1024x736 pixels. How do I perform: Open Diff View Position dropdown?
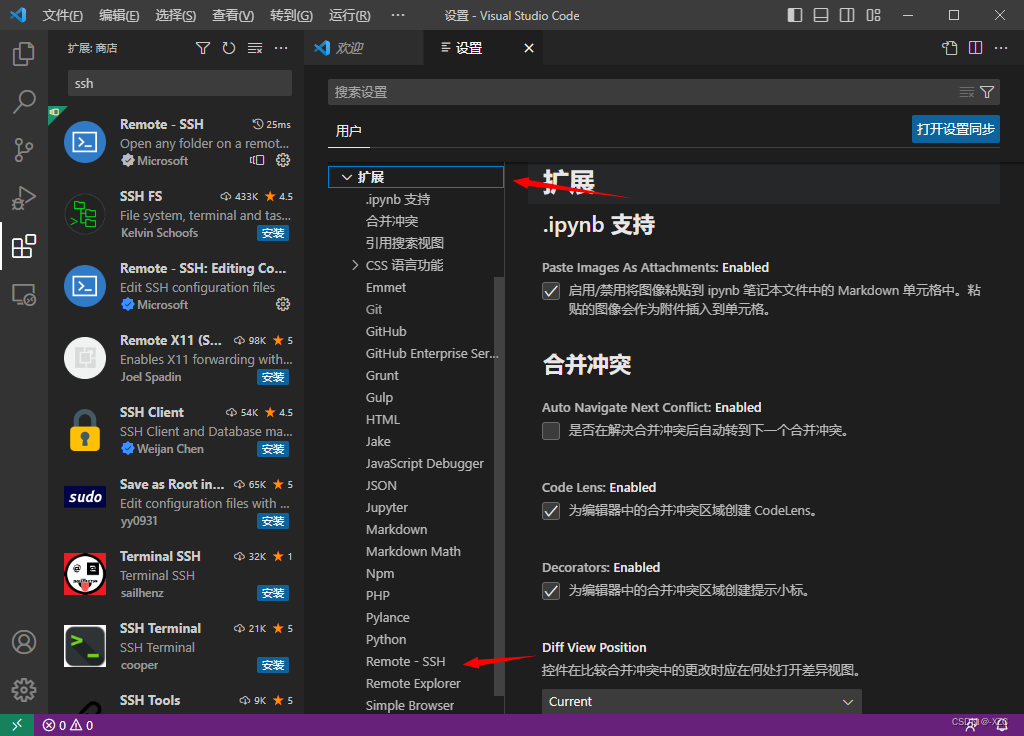click(x=701, y=701)
